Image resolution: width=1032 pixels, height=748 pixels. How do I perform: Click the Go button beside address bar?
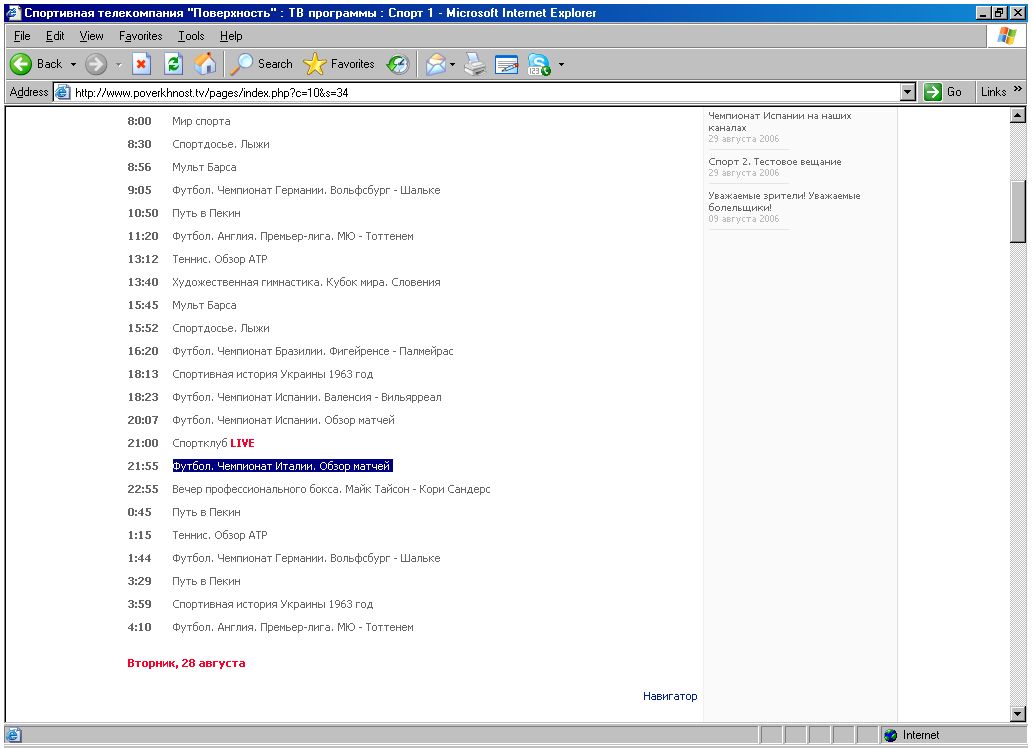(x=943, y=92)
